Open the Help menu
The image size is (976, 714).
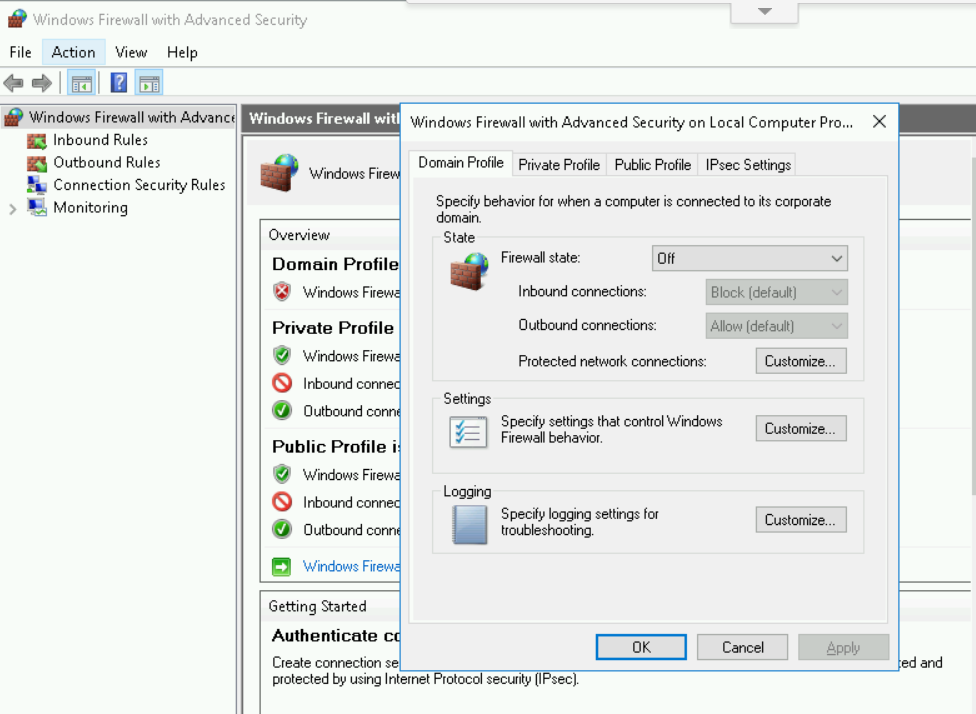click(182, 52)
